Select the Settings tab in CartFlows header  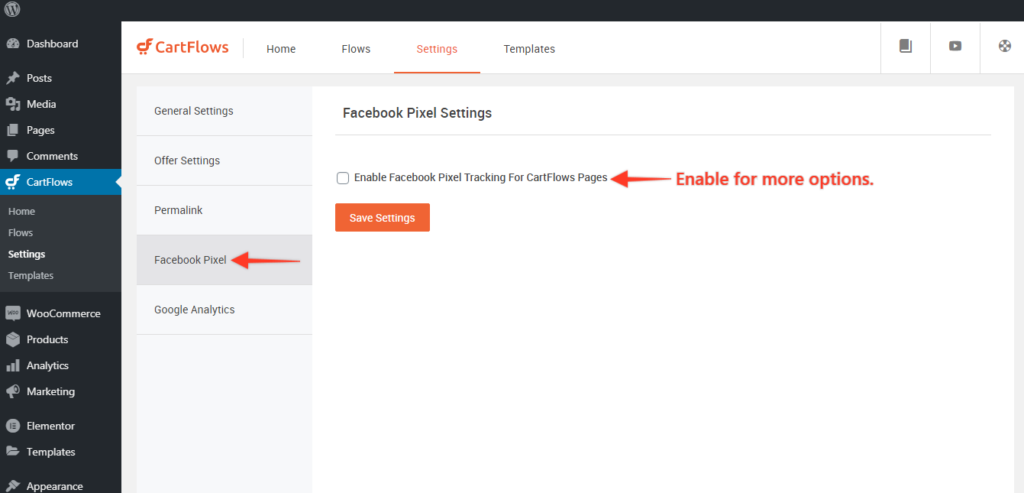tap(437, 49)
